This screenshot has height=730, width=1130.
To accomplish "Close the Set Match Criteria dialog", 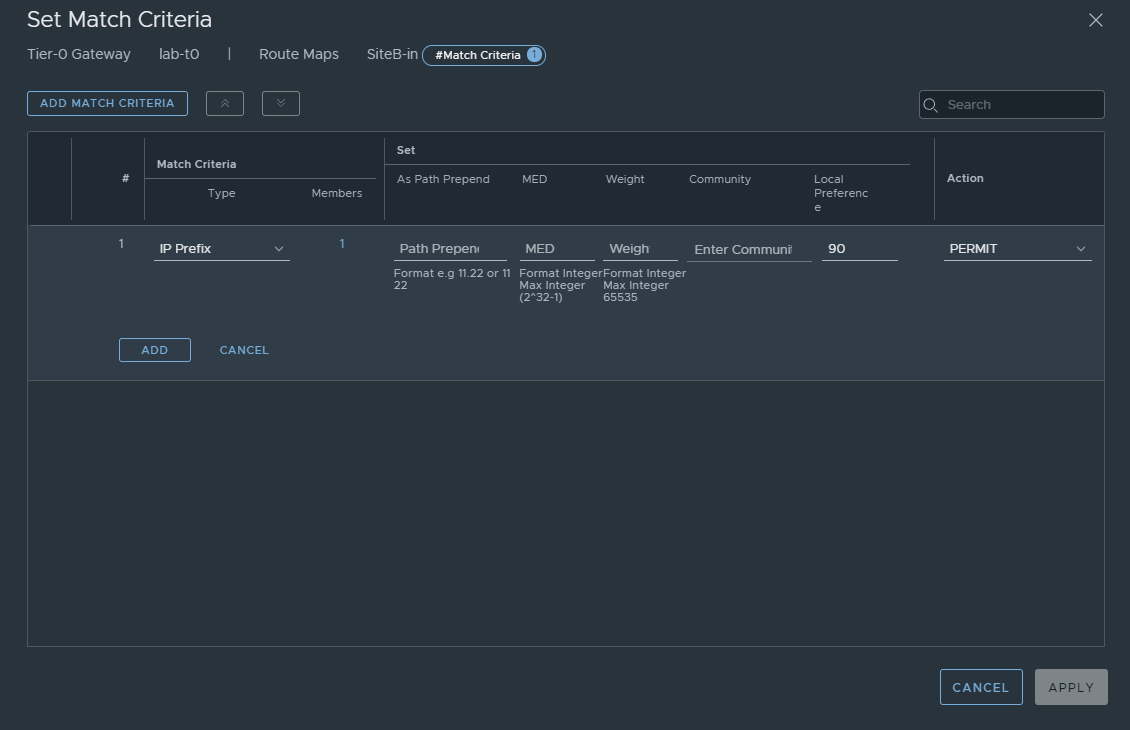I will click(x=1095, y=20).
